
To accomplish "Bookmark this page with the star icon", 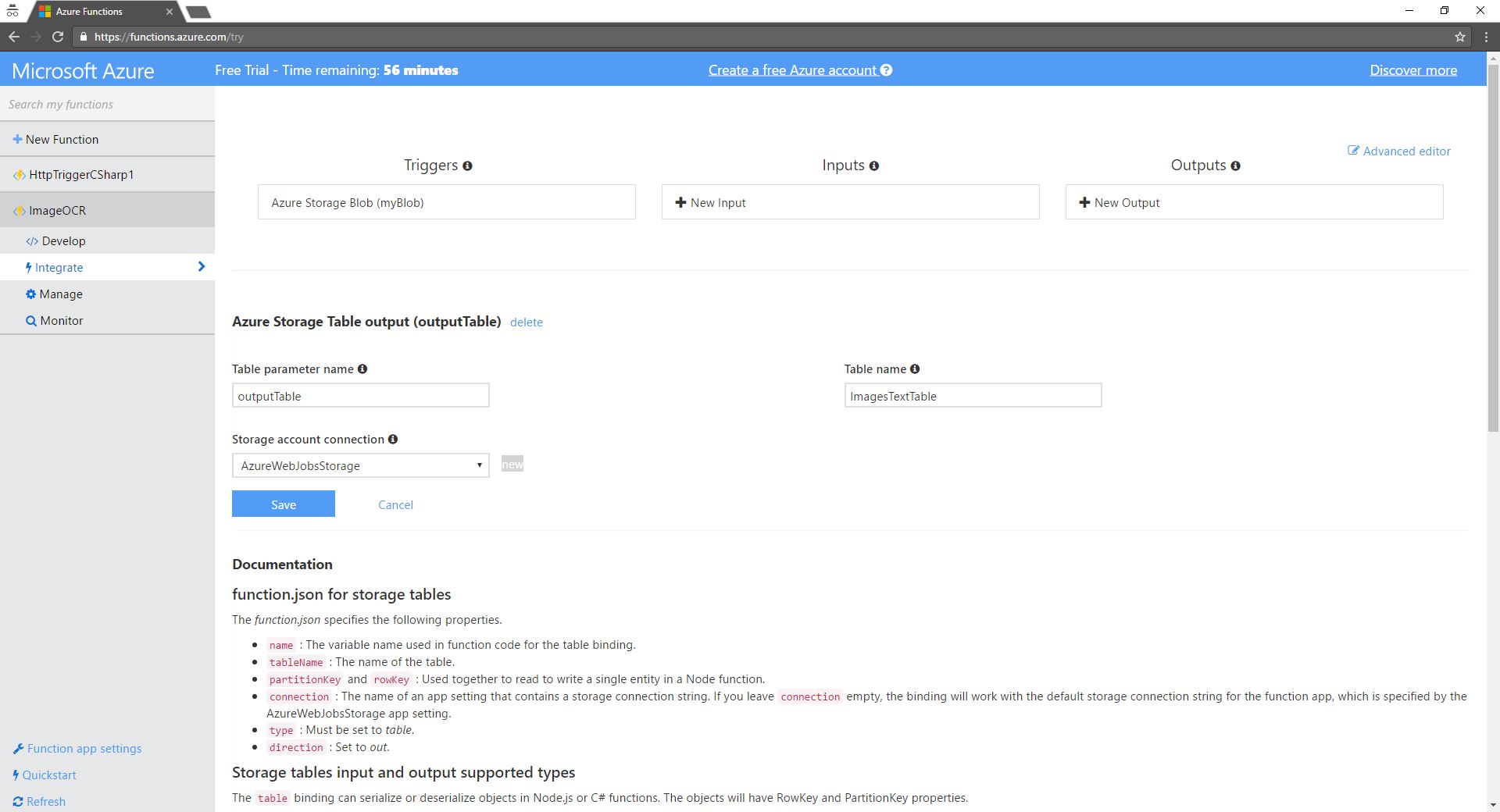I will [1459, 37].
